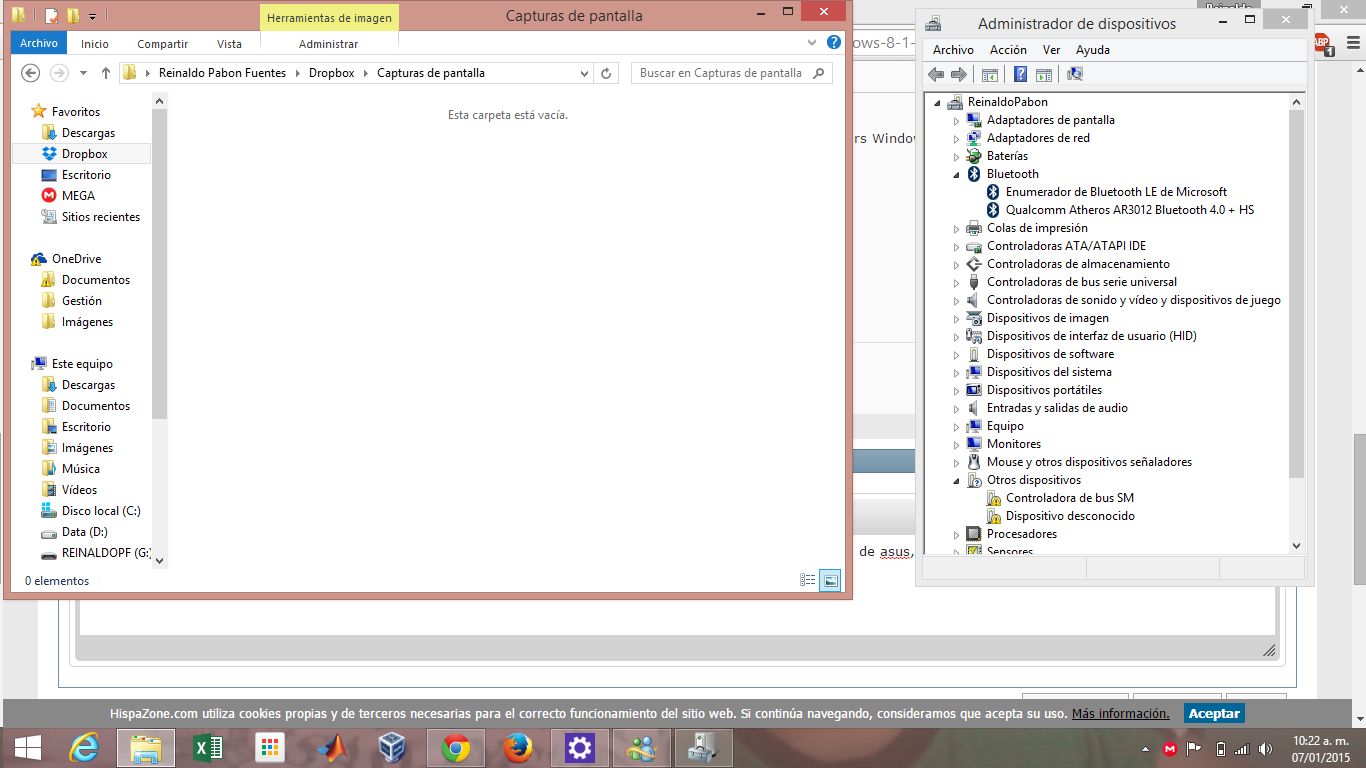The width and height of the screenshot is (1366, 768).
Task: Open the address bar history dropdown
Action: [x=585, y=73]
